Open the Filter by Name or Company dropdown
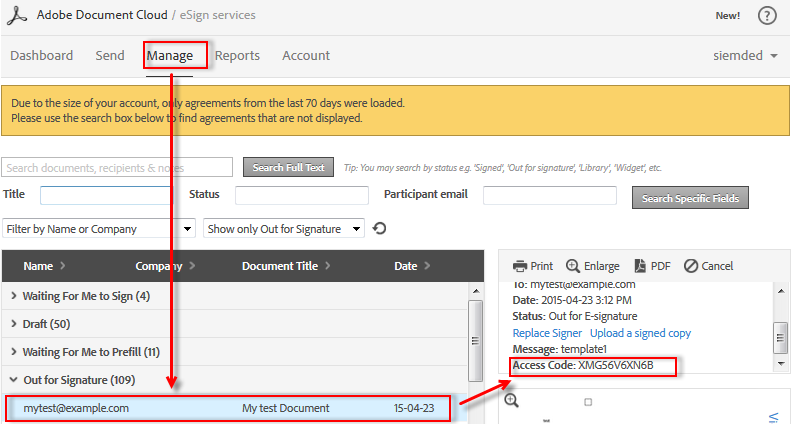 [99, 229]
